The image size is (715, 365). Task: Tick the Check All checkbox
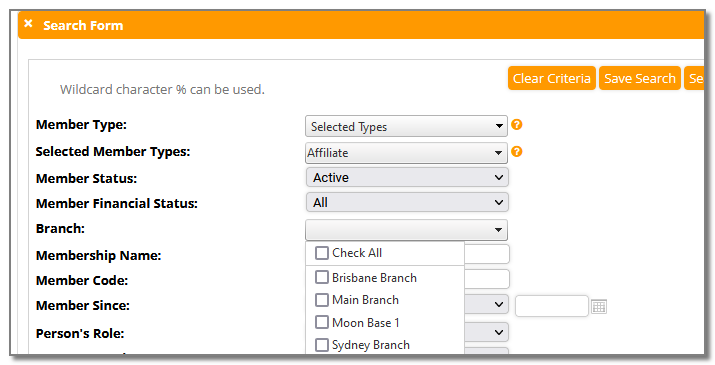(322, 253)
